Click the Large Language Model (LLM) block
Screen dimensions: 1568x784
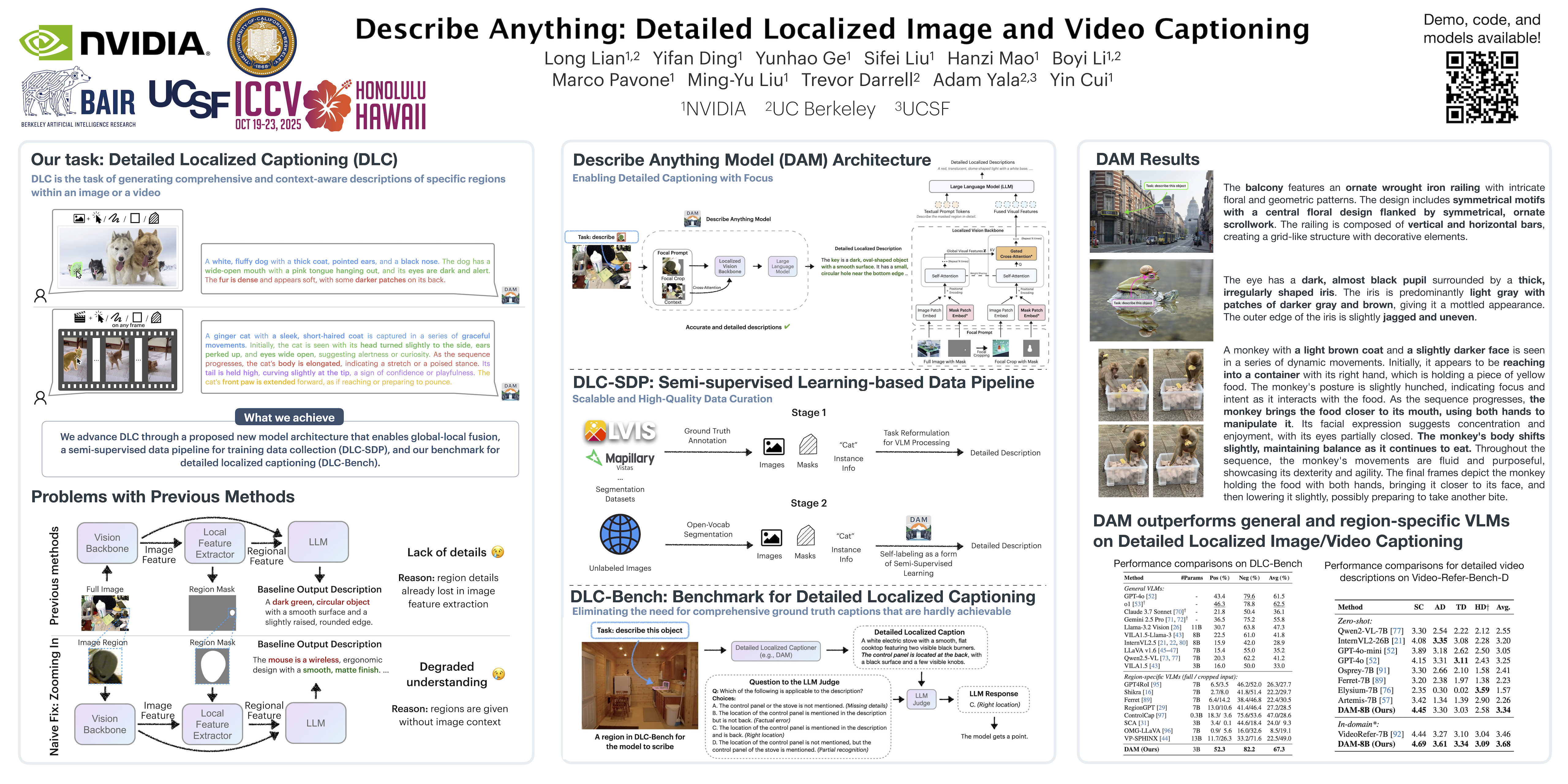point(981,187)
